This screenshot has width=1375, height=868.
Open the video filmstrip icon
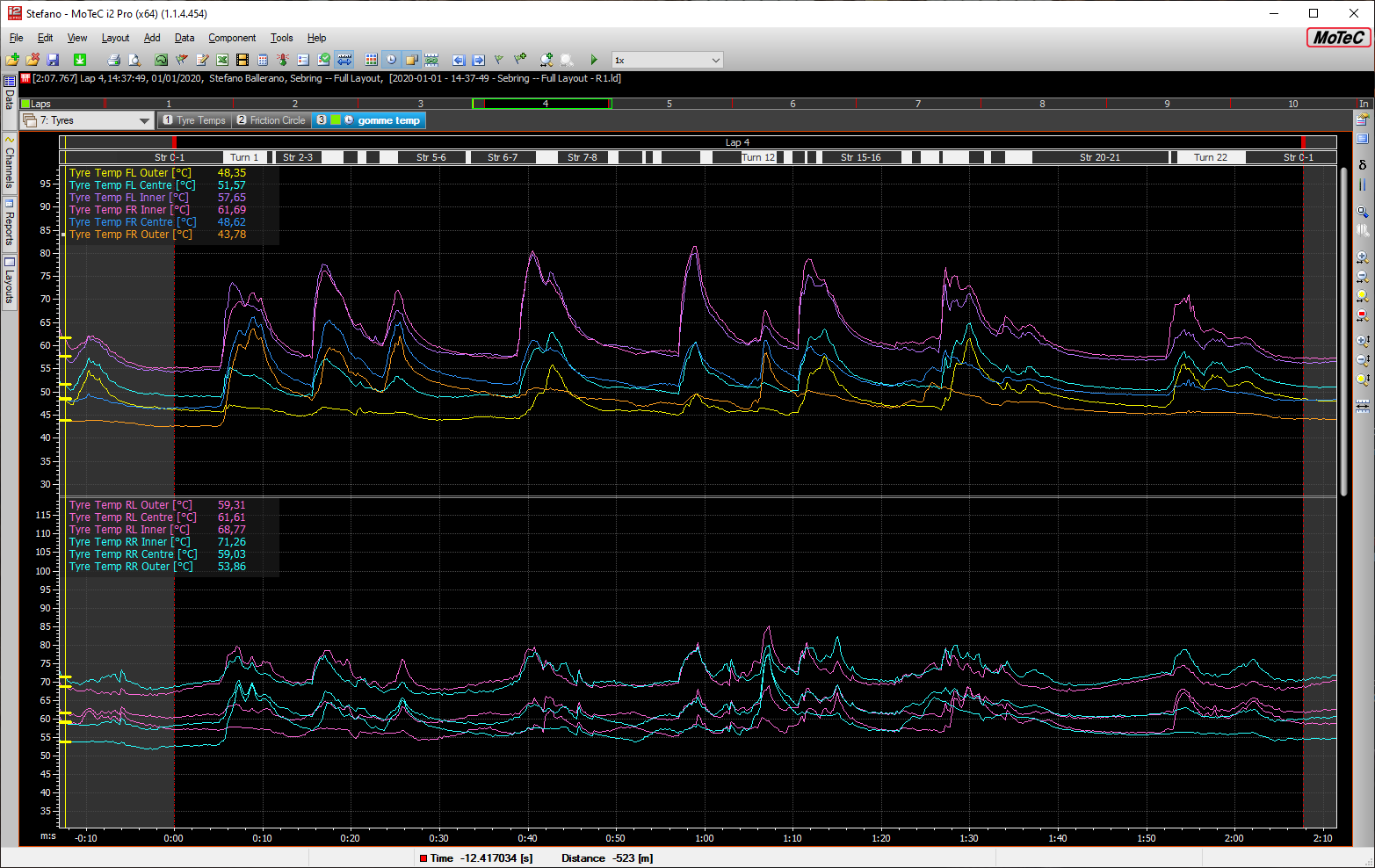pos(242,60)
